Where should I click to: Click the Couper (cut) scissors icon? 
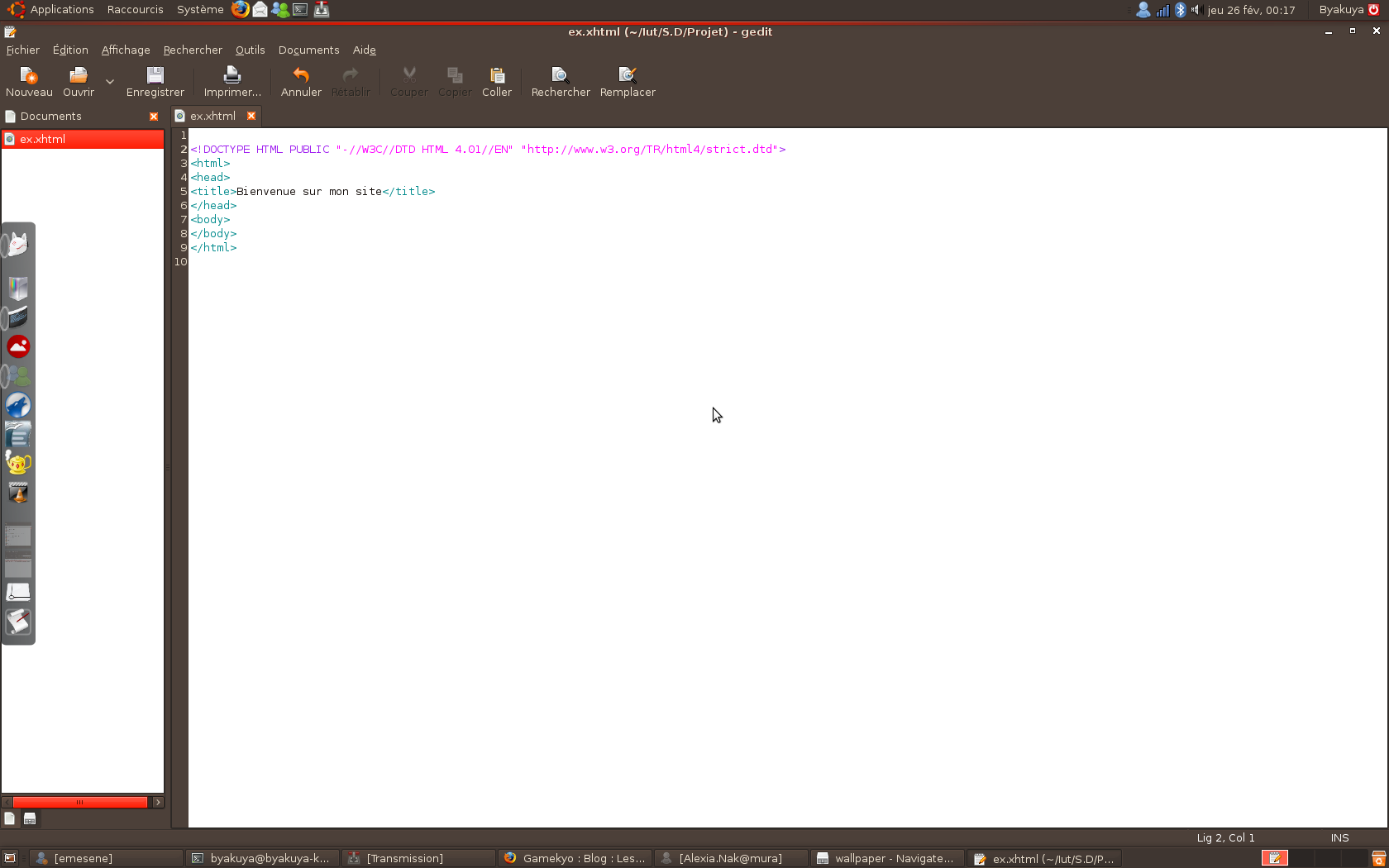point(409,75)
